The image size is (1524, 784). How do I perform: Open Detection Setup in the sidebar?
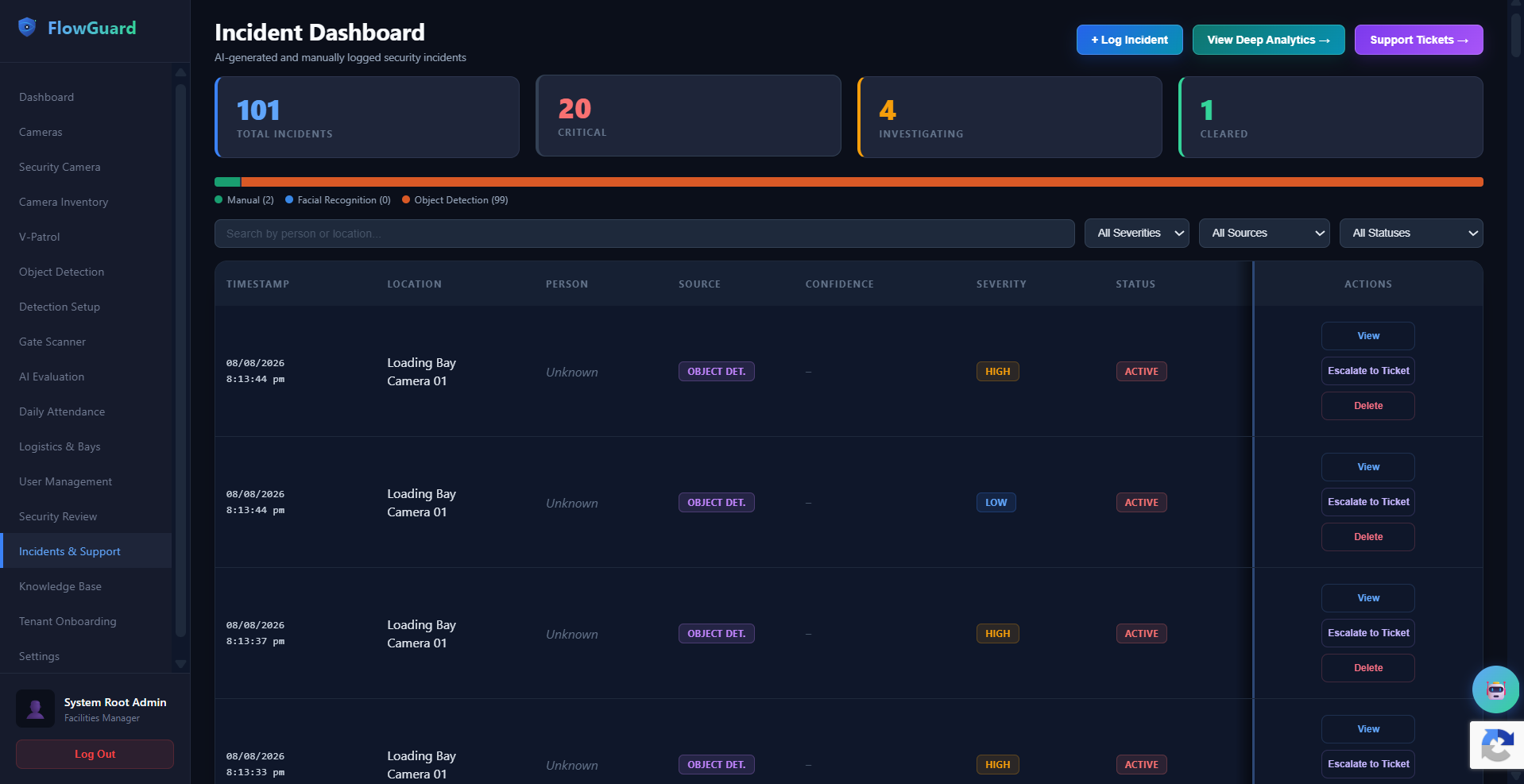point(86,307)
